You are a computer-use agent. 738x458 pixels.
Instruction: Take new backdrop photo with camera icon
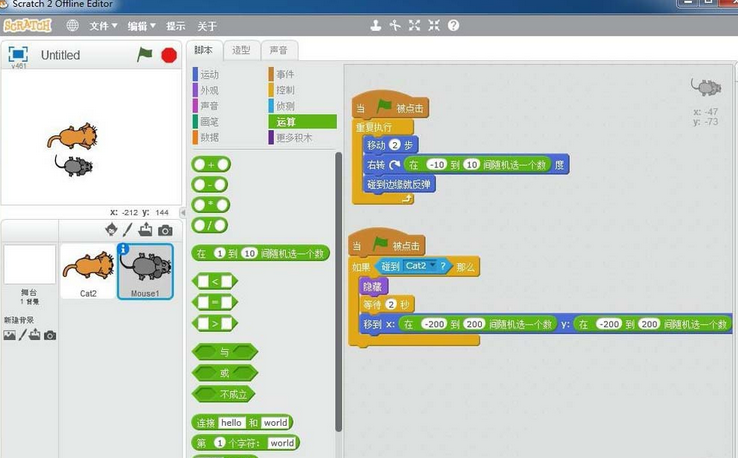pos(50,336)
